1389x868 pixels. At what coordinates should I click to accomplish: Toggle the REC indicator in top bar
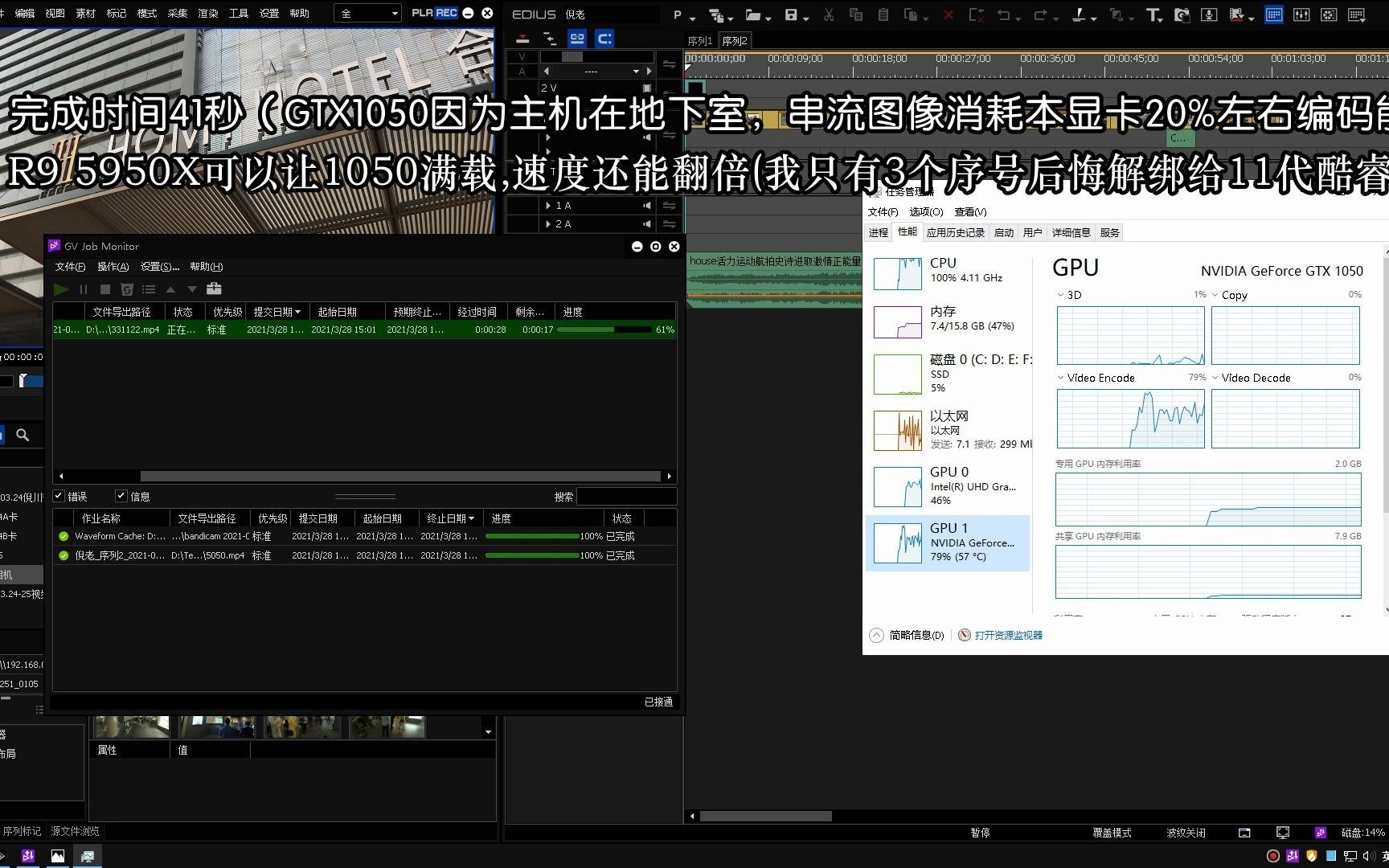(447, 13)
